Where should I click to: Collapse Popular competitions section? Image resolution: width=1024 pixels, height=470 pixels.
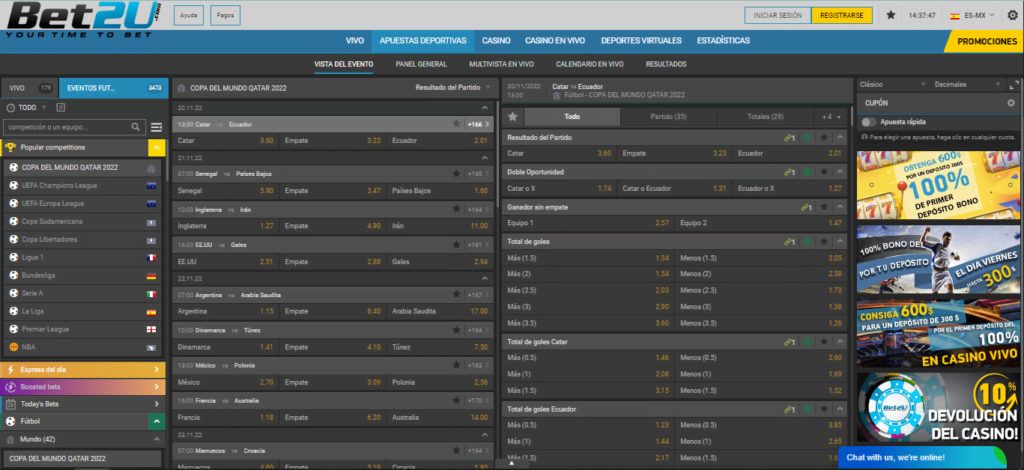(156, 148)
